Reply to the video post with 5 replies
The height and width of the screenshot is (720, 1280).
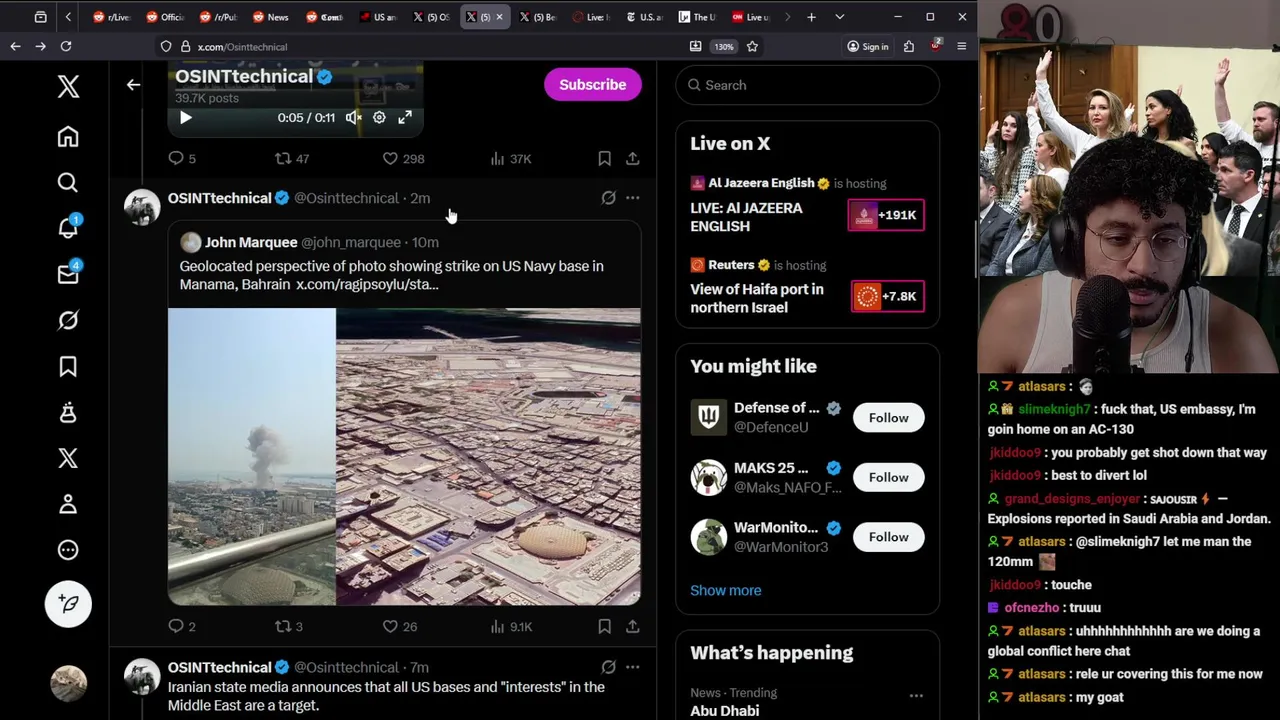[182, 158]
